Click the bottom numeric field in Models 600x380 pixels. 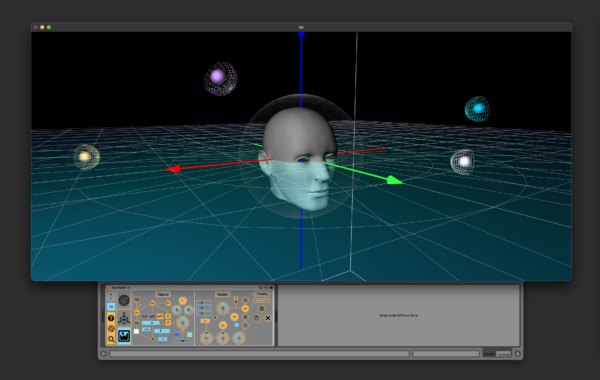[204, 313]
